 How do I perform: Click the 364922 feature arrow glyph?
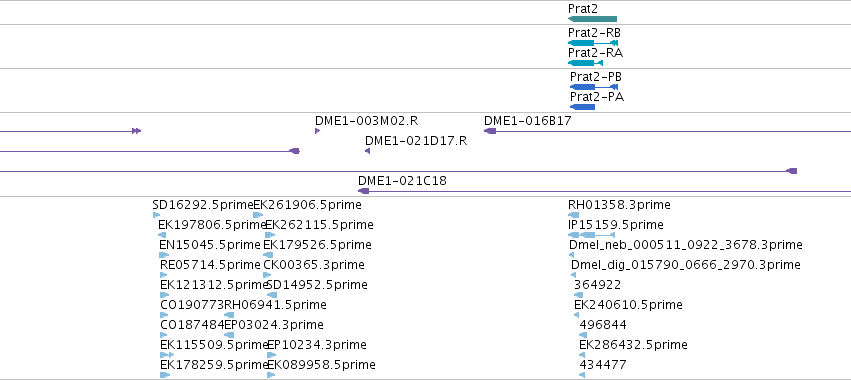click(579, 295)
